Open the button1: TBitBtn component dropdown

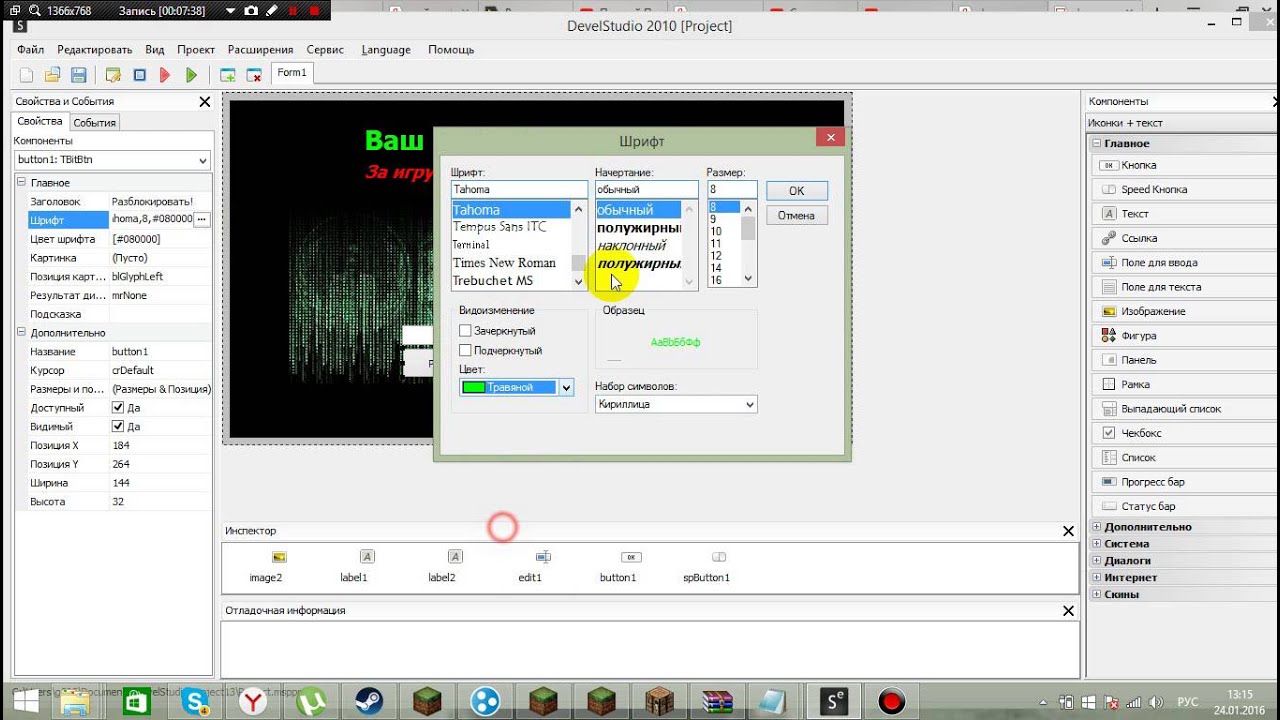[x=203, y=160]
